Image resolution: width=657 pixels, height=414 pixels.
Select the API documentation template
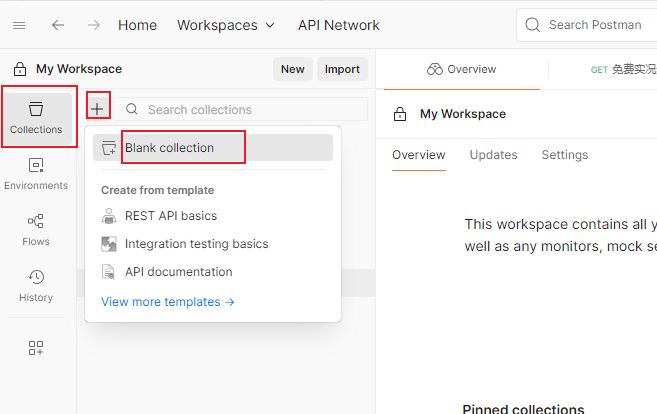pyautogui.click(x=178, y=271)
